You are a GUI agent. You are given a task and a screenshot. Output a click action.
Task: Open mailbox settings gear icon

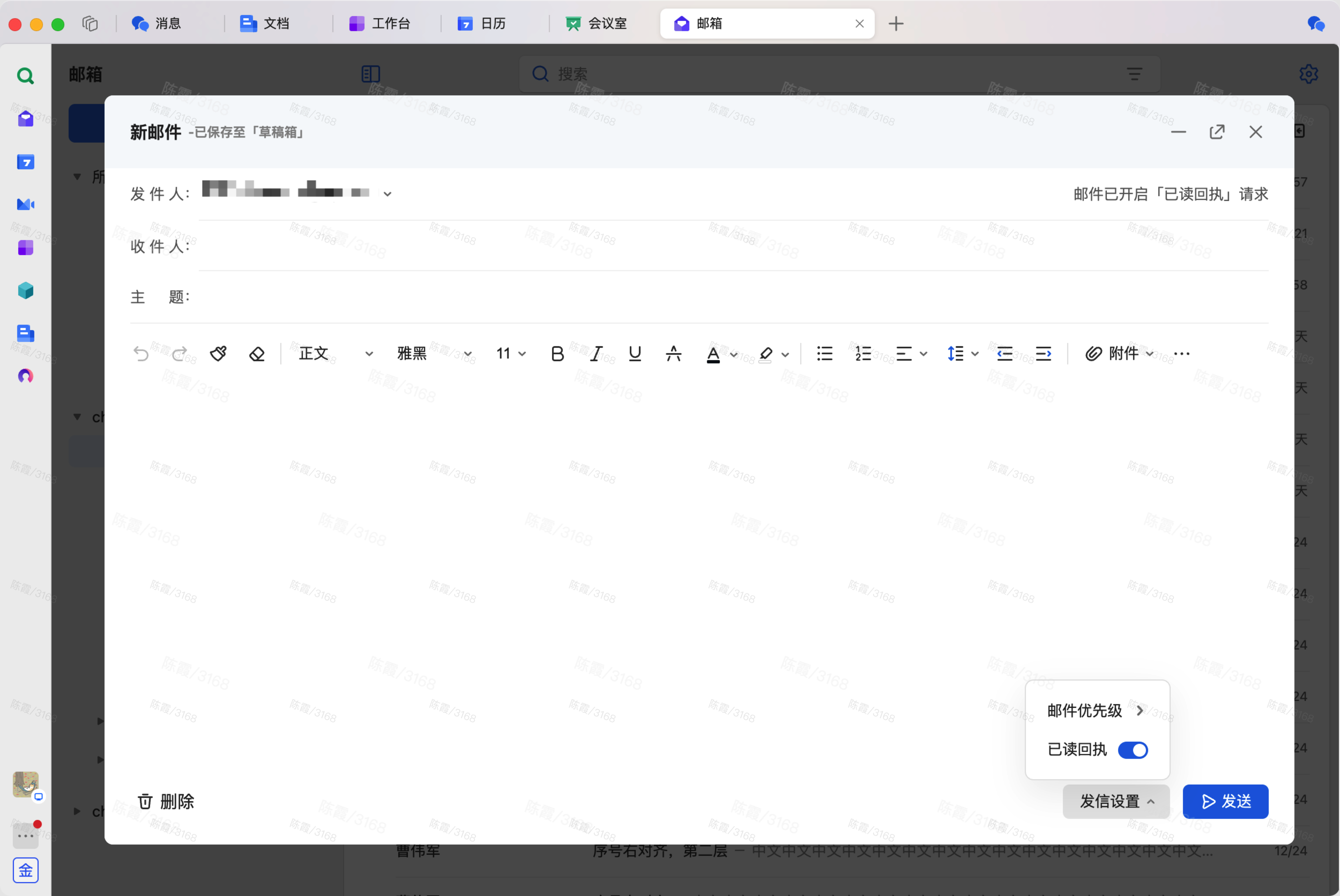1309,74
